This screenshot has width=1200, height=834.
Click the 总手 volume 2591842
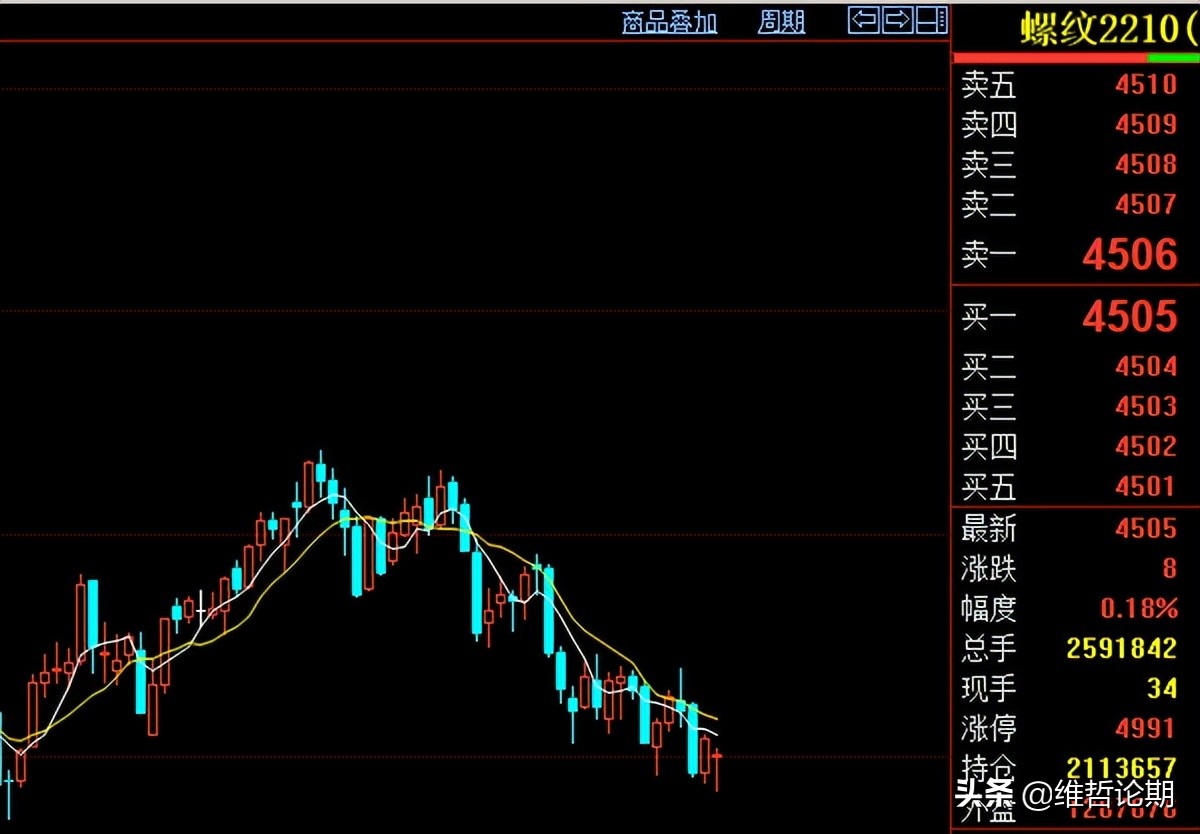(1121, 648)
